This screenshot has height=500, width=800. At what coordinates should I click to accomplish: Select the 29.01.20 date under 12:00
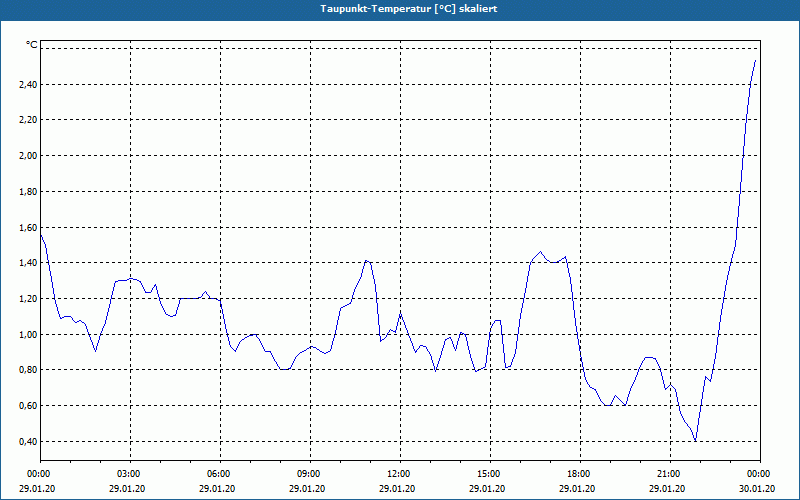click(x=397, y=489)
